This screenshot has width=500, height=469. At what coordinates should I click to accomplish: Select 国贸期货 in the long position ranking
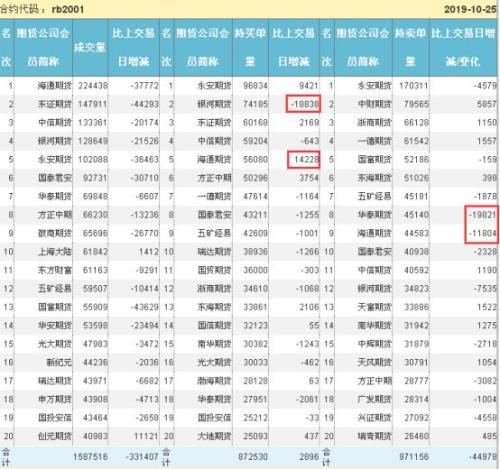click(x=214, y=270)
